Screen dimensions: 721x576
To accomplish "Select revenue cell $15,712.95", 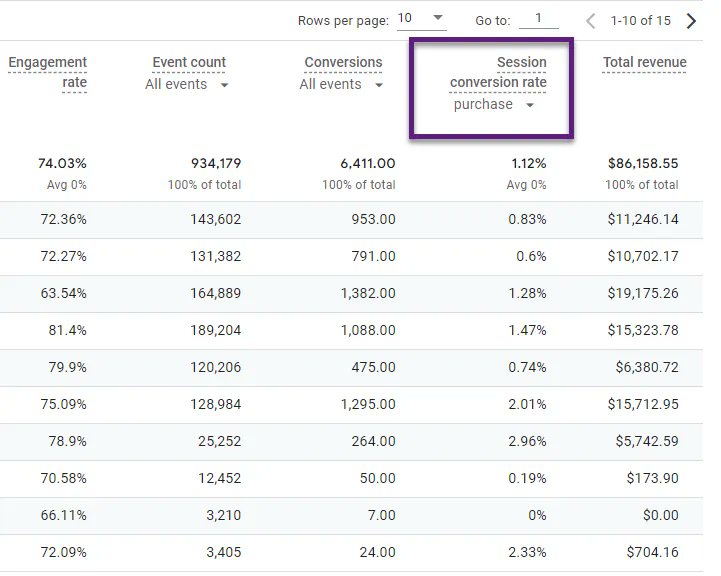I will (x=643, y=404).
